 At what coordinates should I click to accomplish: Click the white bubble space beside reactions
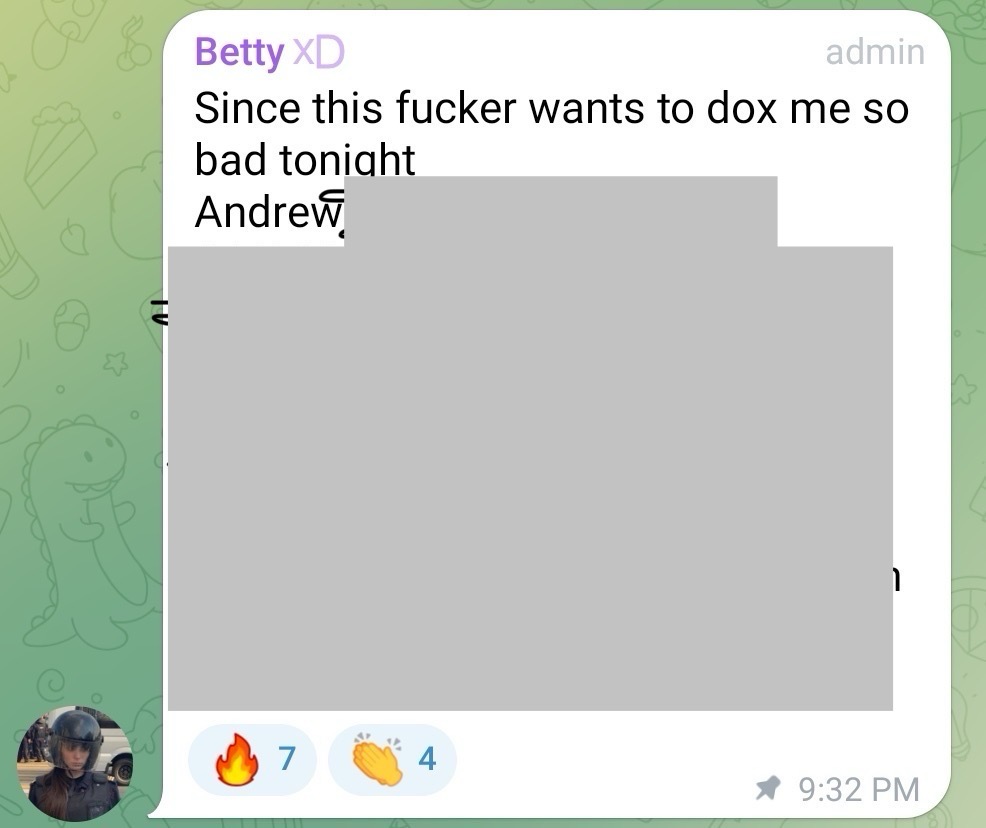(604, 759)
